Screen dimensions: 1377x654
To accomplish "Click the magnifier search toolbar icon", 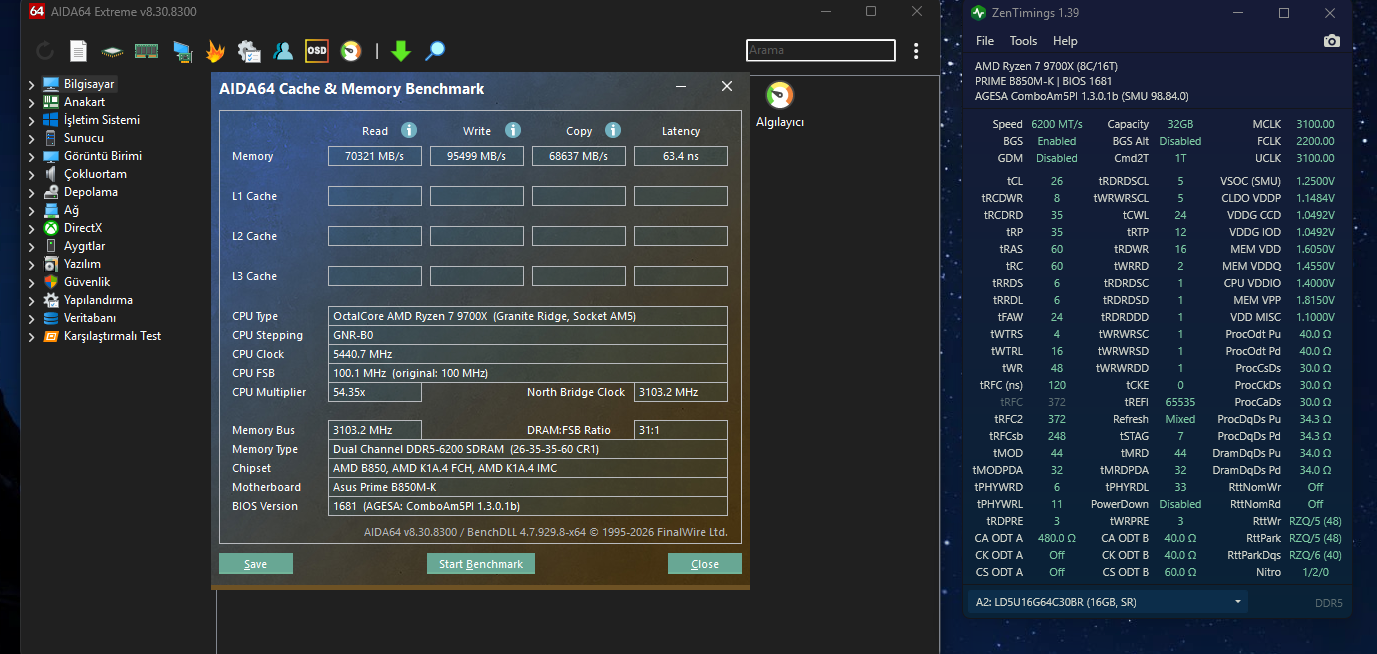I will [435, 51].
